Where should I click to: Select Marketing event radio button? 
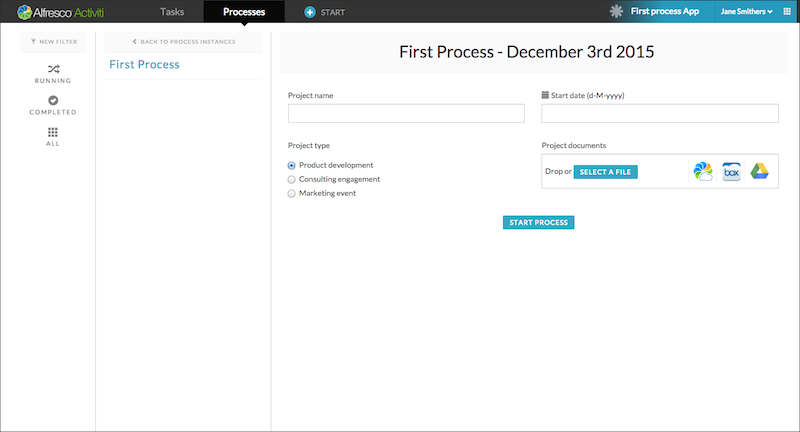click(292, 193)
